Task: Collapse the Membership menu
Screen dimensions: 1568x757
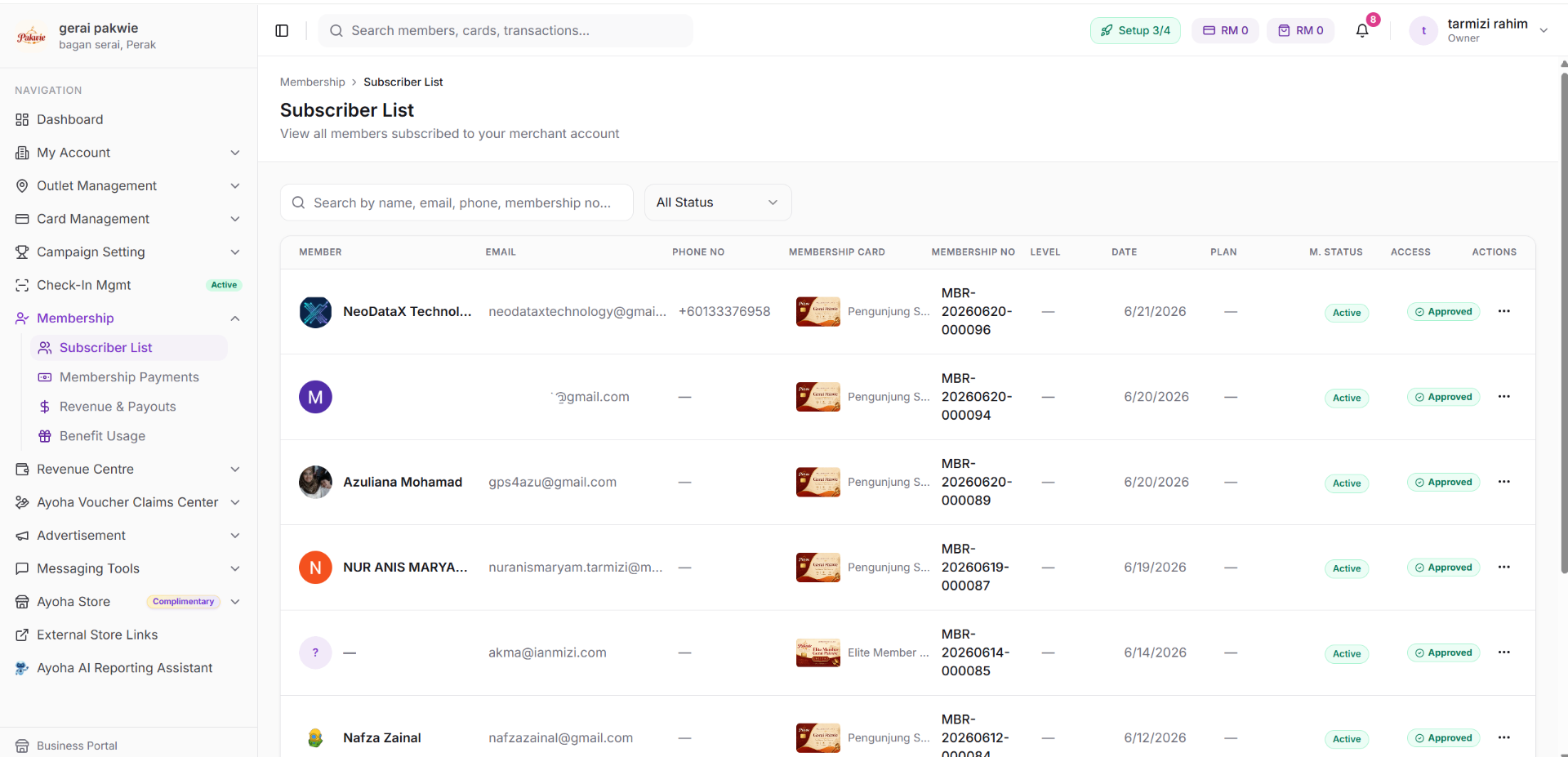Action: click(x=128, y=318)
